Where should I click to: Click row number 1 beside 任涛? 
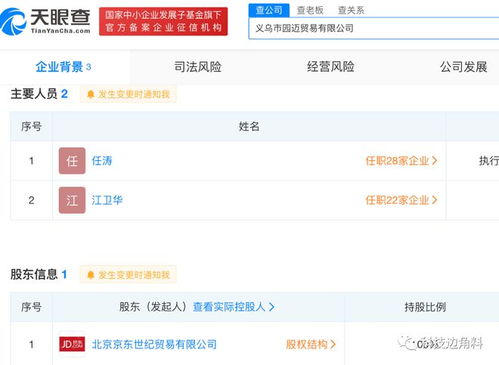pos(31,161)
